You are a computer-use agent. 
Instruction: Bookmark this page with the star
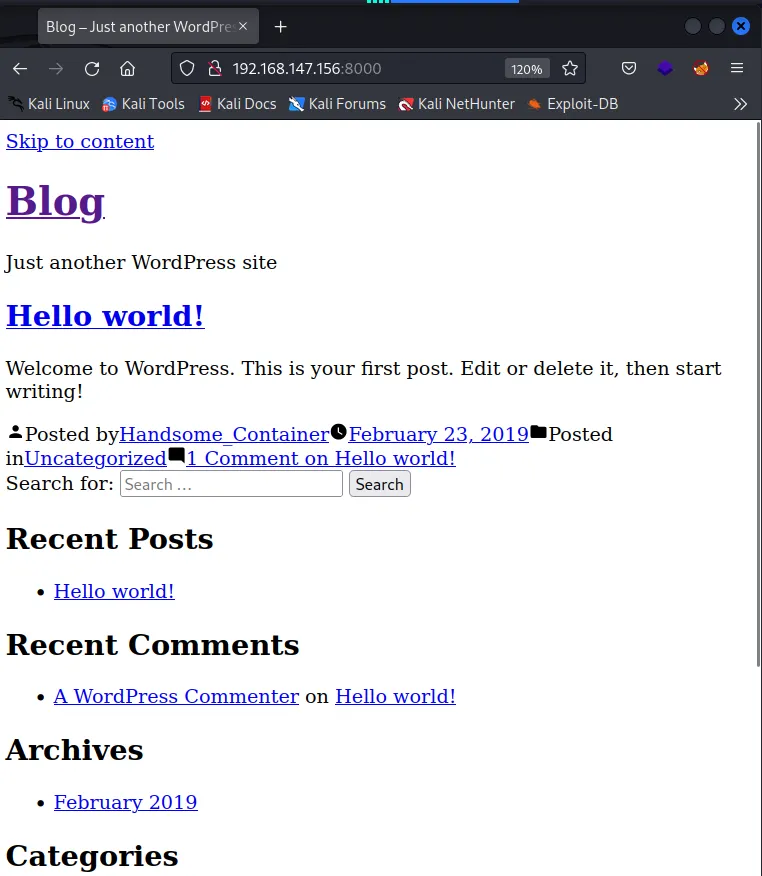click(570, 69)
